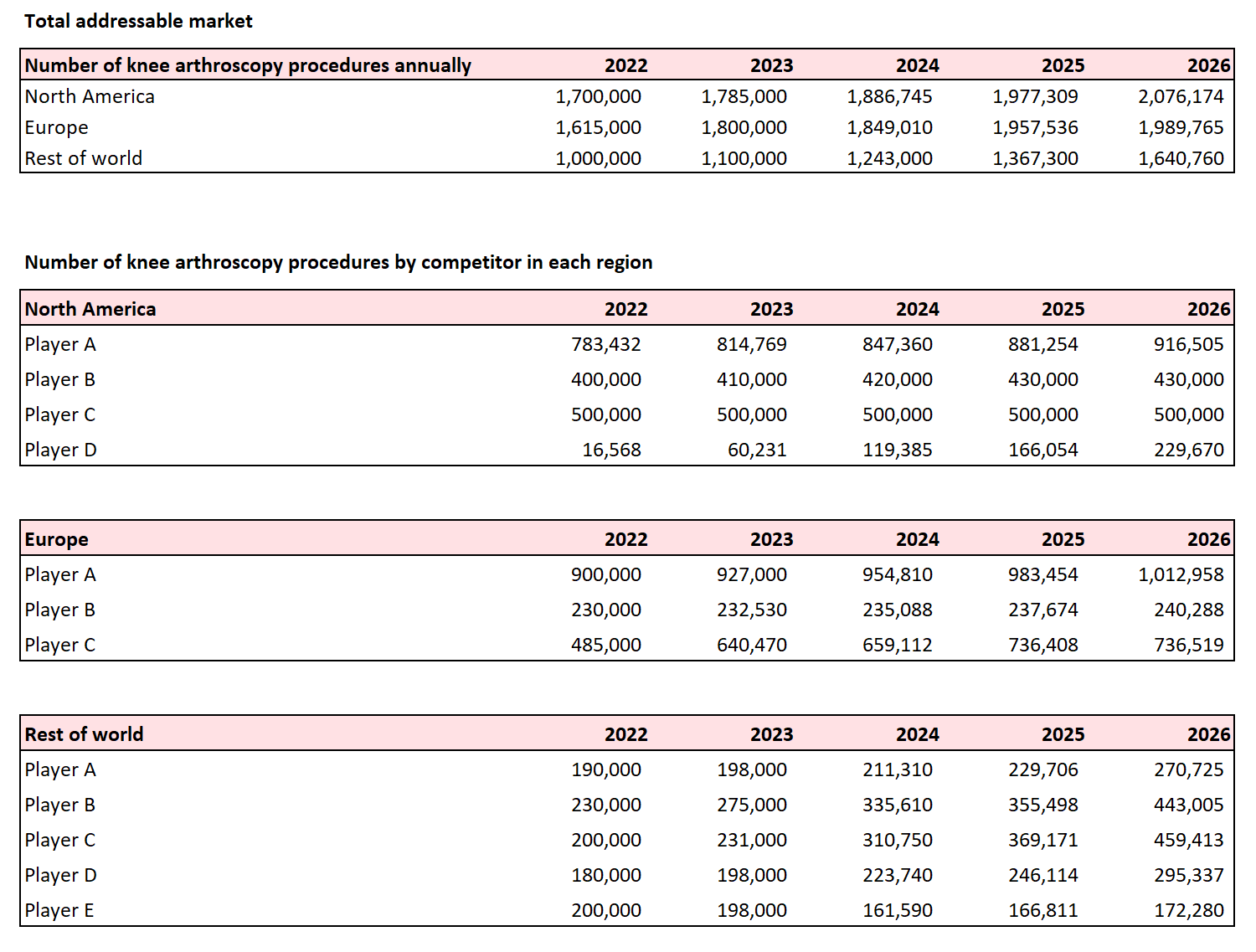Select the 'North America' competitor table header
This screenshot has width=1256, height=952.
pos(90,309)
